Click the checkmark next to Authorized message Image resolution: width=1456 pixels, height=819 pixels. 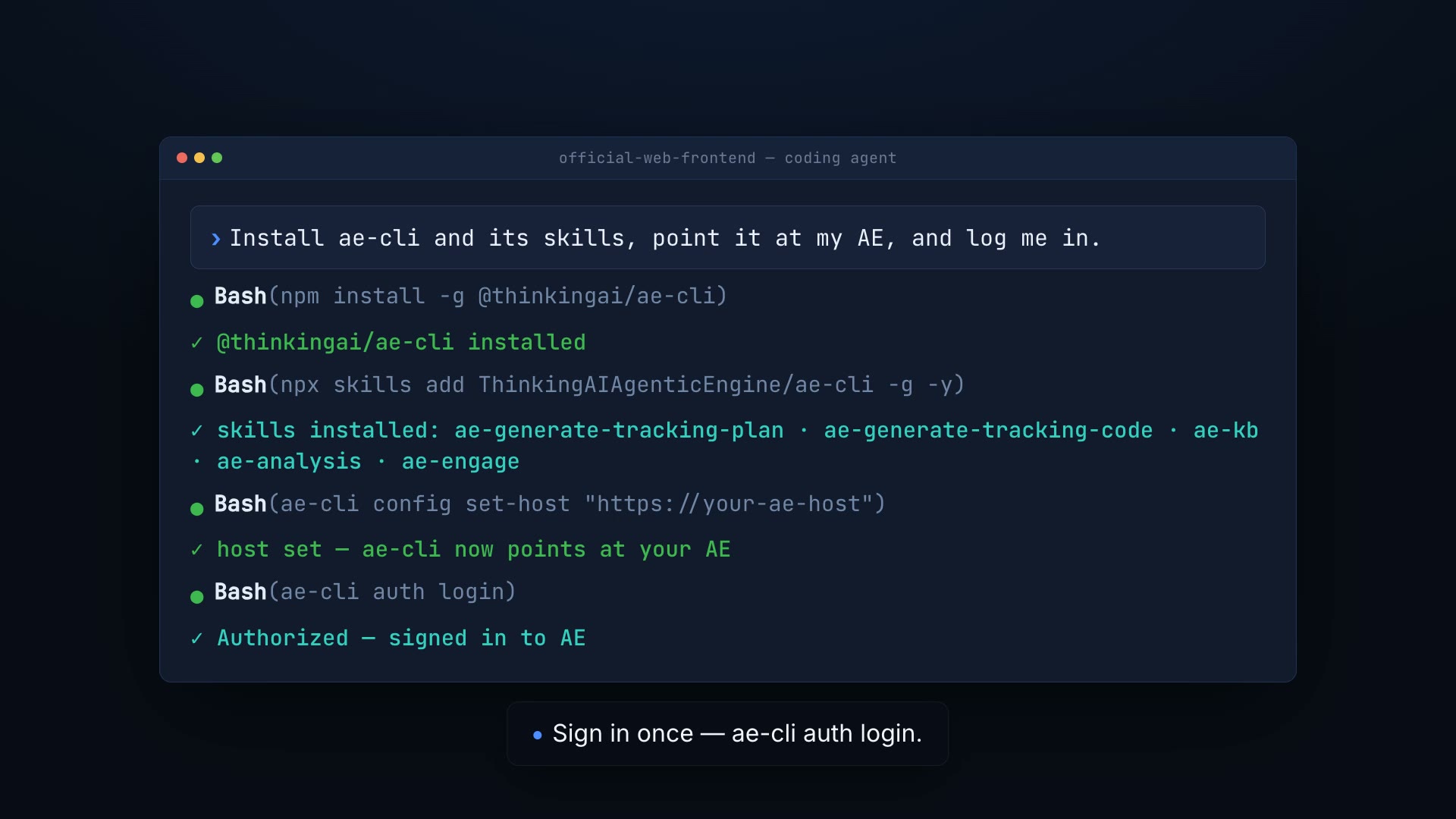tap(197, 639)
